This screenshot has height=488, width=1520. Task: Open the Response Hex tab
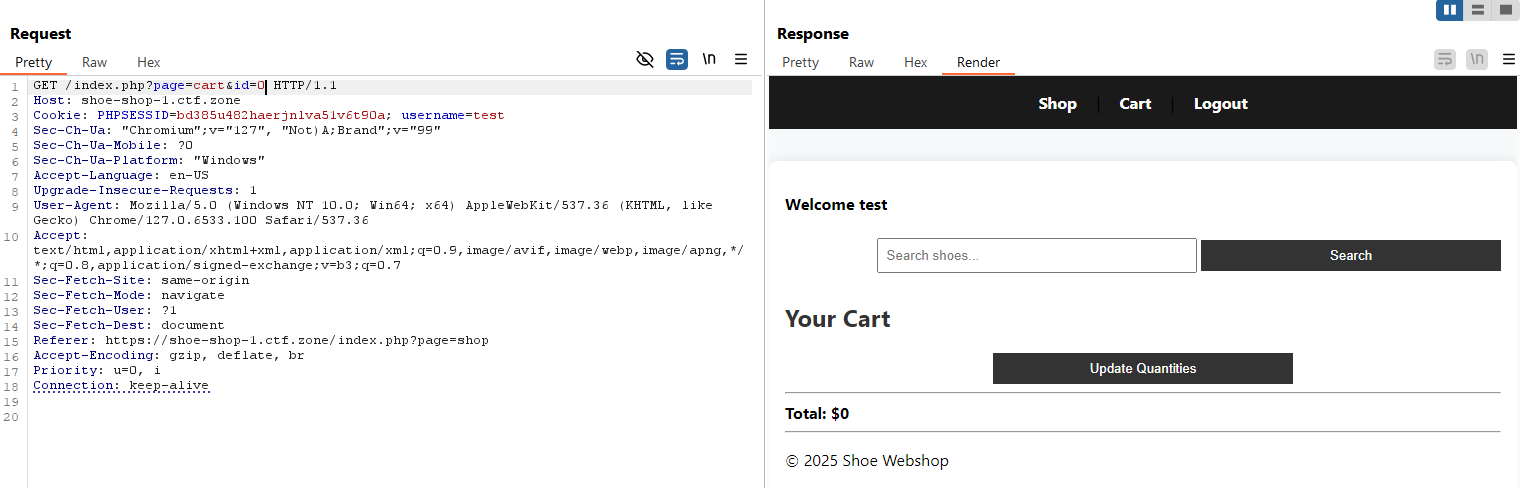coord(916,62)
